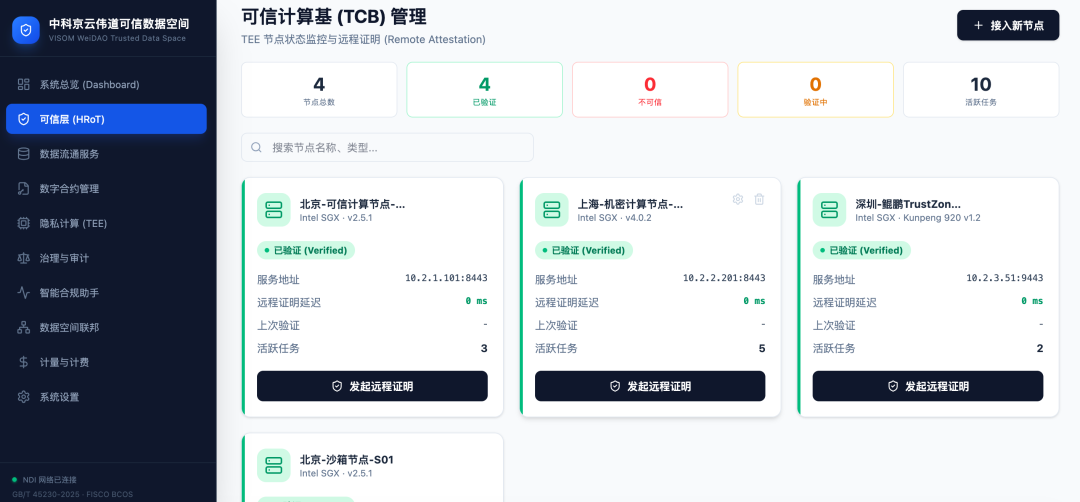This screenshot has height=502, width=1080.
Task: Click the dollar icon beside 计量与计费
Action: coord(23,362)
